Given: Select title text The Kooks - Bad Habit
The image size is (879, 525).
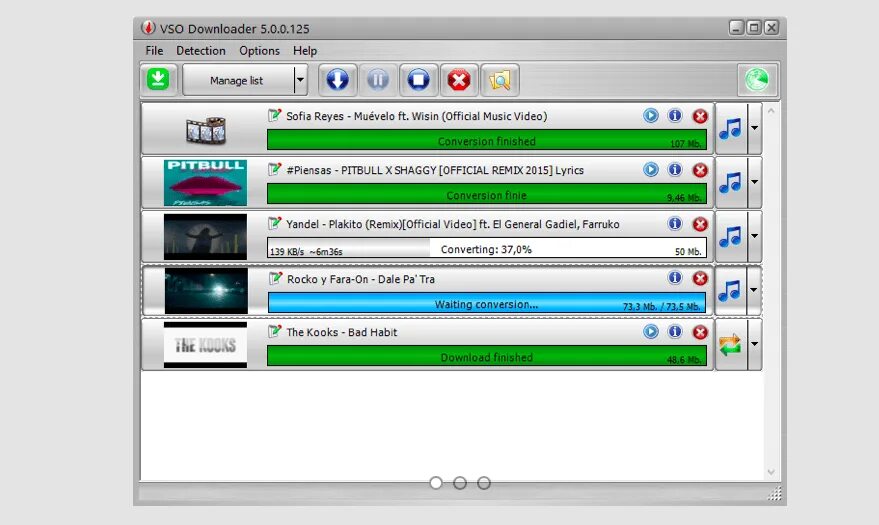Looking at the screenshot, I should 341,332.
